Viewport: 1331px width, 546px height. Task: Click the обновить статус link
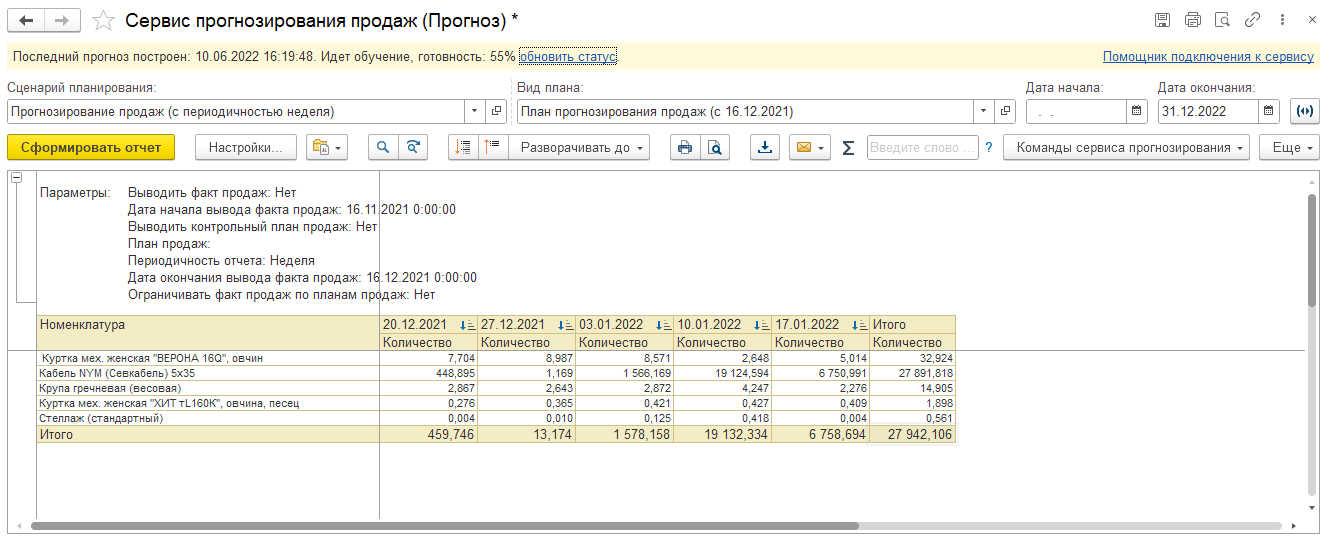(x=567, y=57)
